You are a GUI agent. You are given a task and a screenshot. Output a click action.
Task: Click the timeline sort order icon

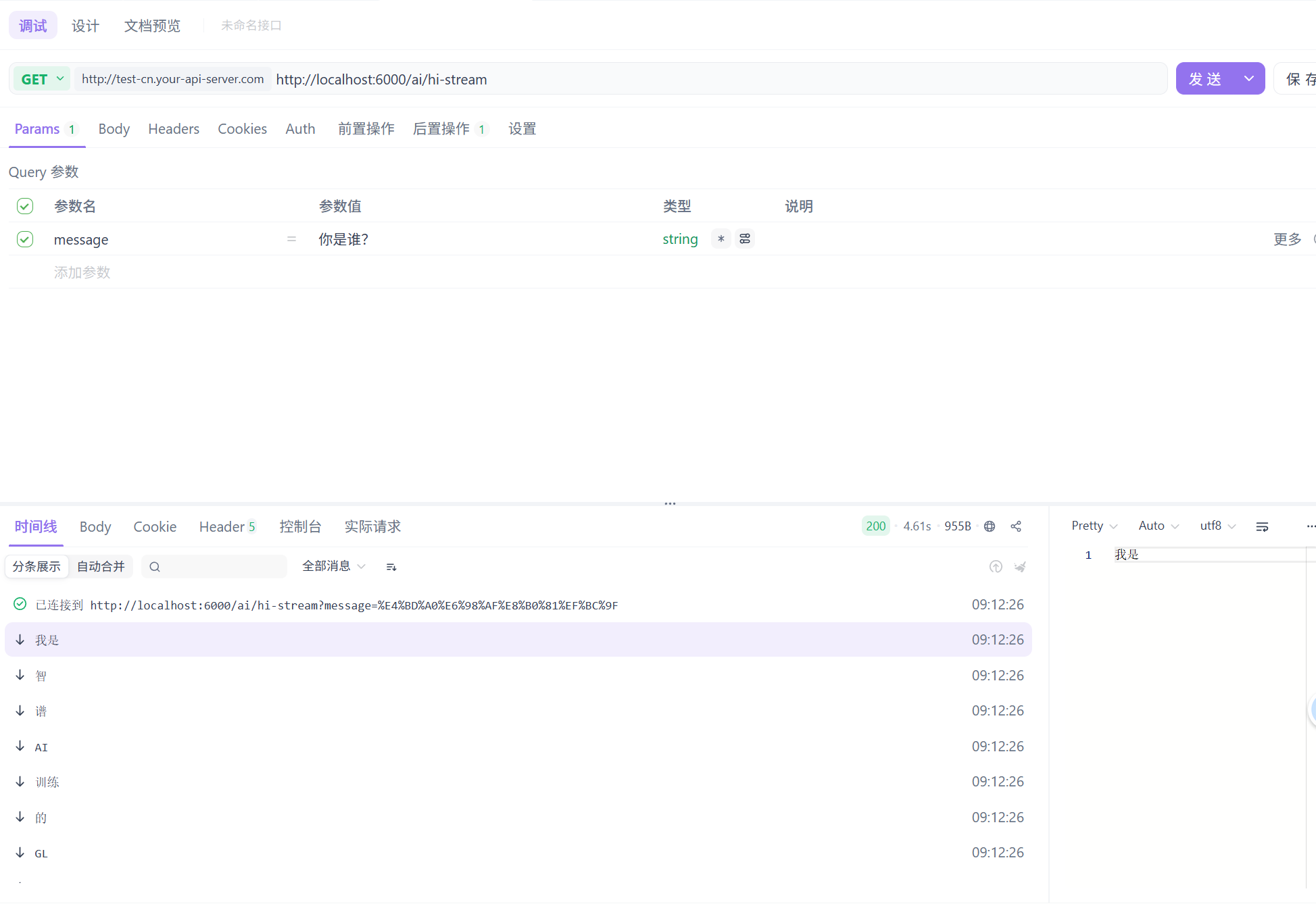391,567
